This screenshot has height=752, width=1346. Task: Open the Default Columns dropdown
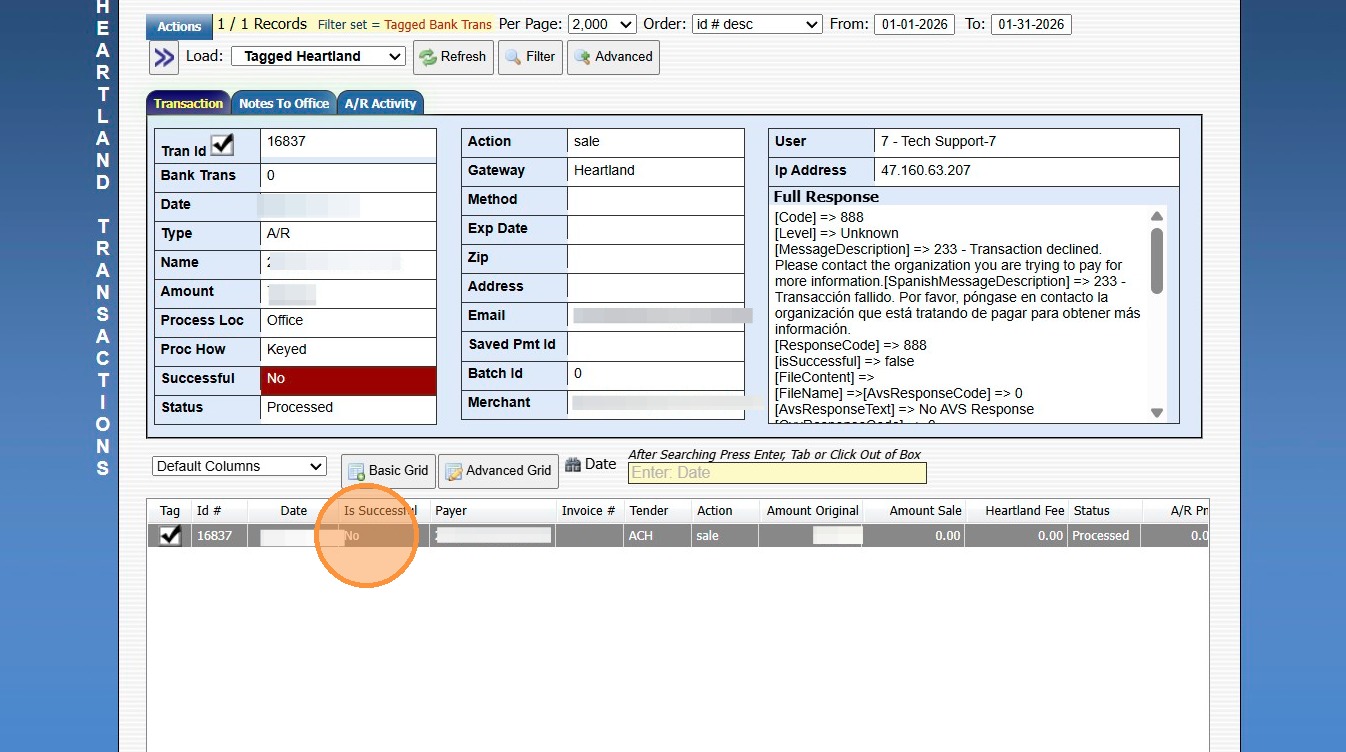coord(240,466)
